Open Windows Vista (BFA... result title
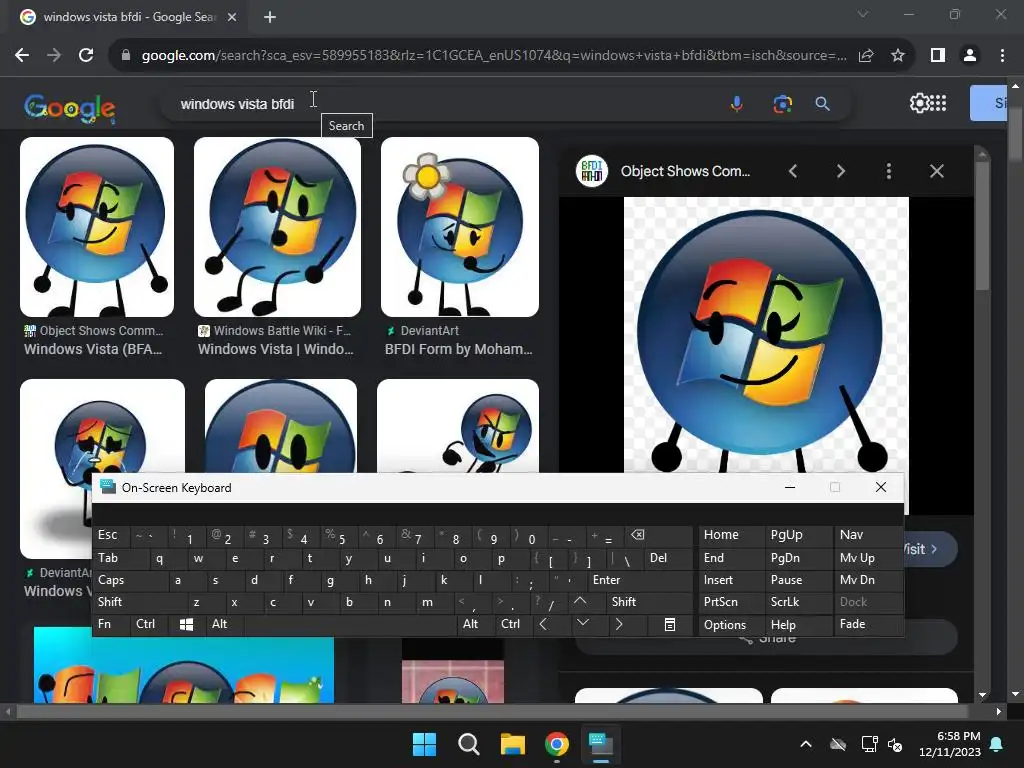This screenshot has width=1024, height=768. (x=93, y=349)
